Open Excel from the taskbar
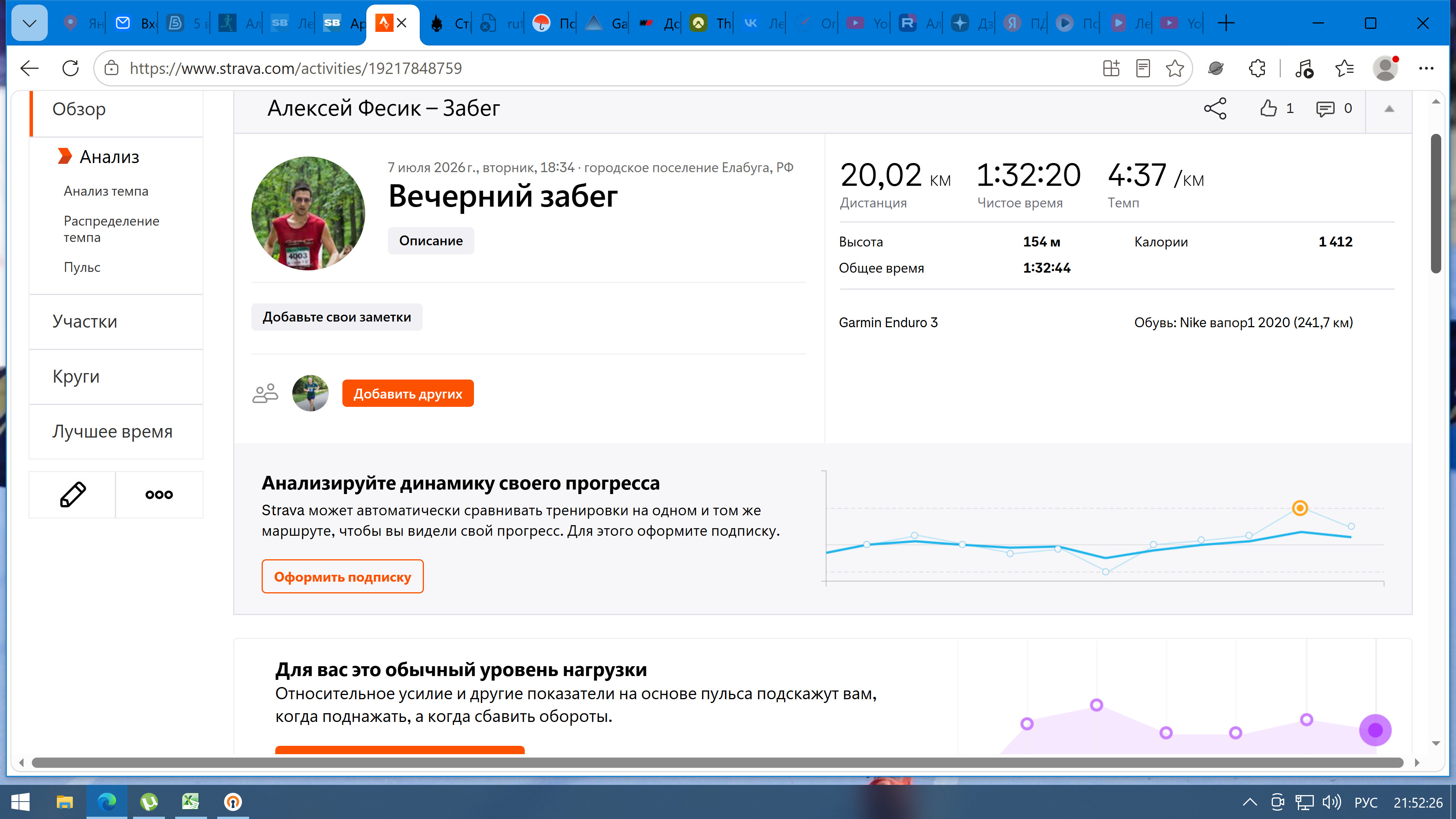This screenshot has width=1456, height=819. (190, 802)
